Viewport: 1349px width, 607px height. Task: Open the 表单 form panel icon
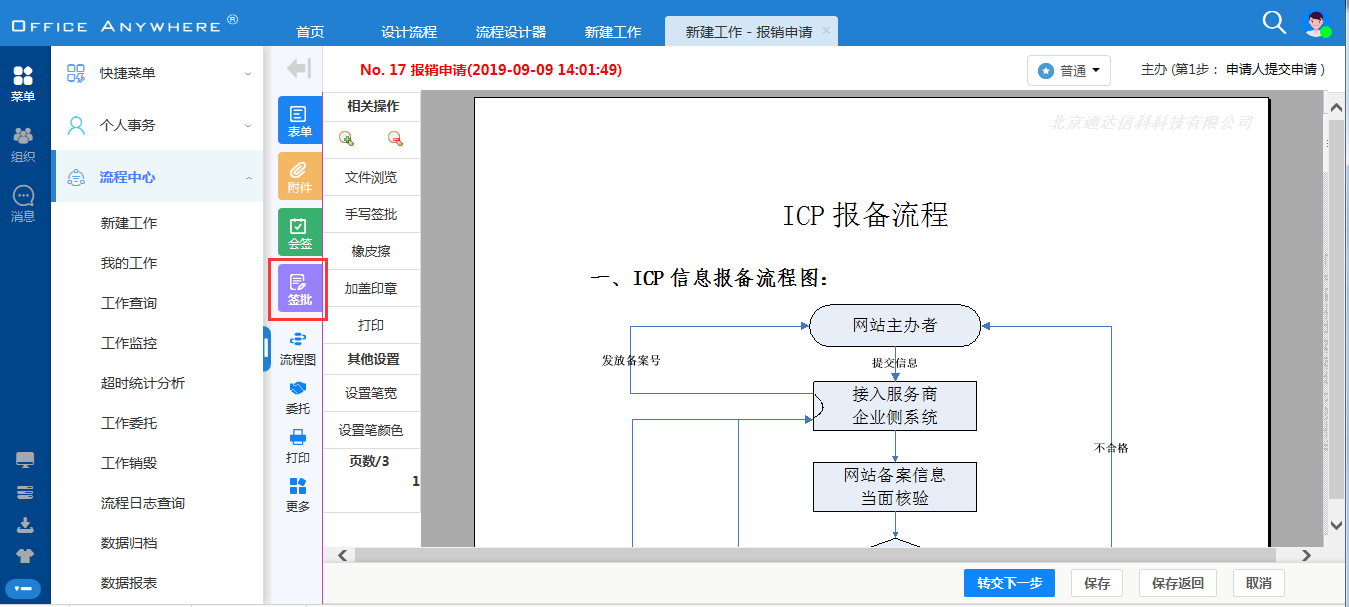tap(299, 120)
